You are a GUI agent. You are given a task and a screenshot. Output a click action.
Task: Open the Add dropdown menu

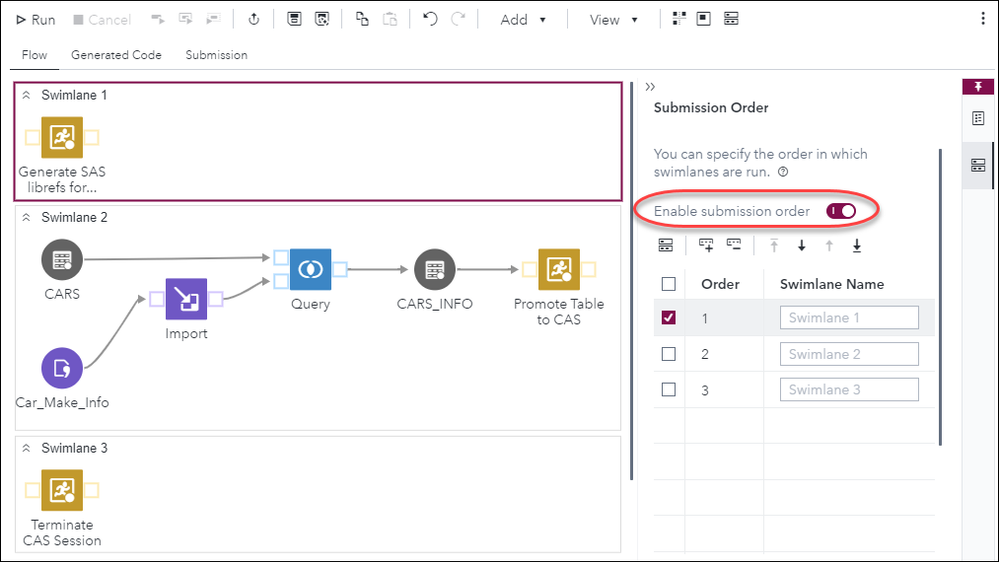click(523, 20)
